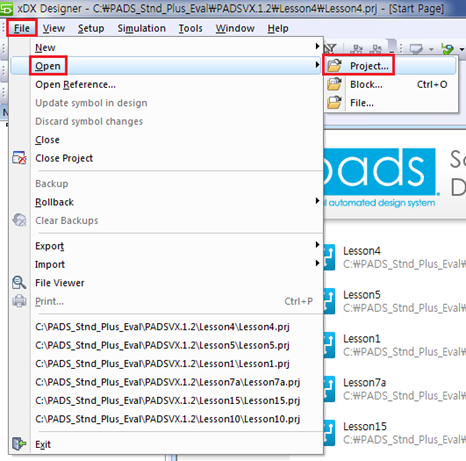The height and width of the screenshot is (461, 466).
Task: Click the undo arrow toolbar icon
Action: pos(447,49)
